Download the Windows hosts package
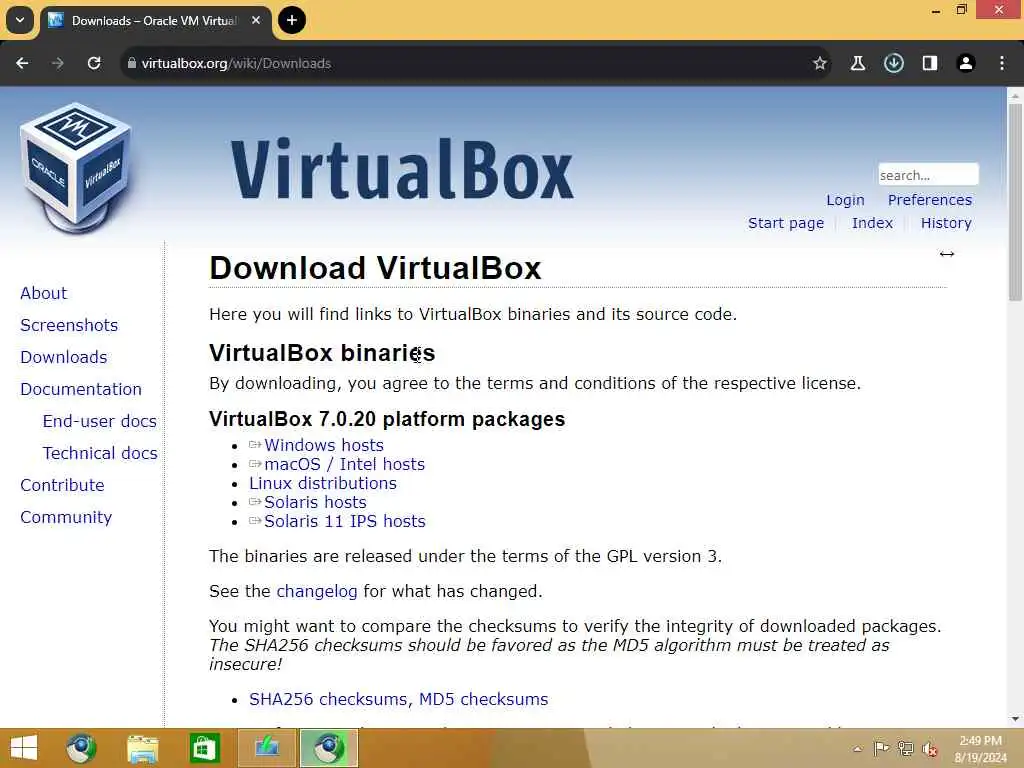The height and width of the screenshot is (768, 1024). click(x=323, y=445)
